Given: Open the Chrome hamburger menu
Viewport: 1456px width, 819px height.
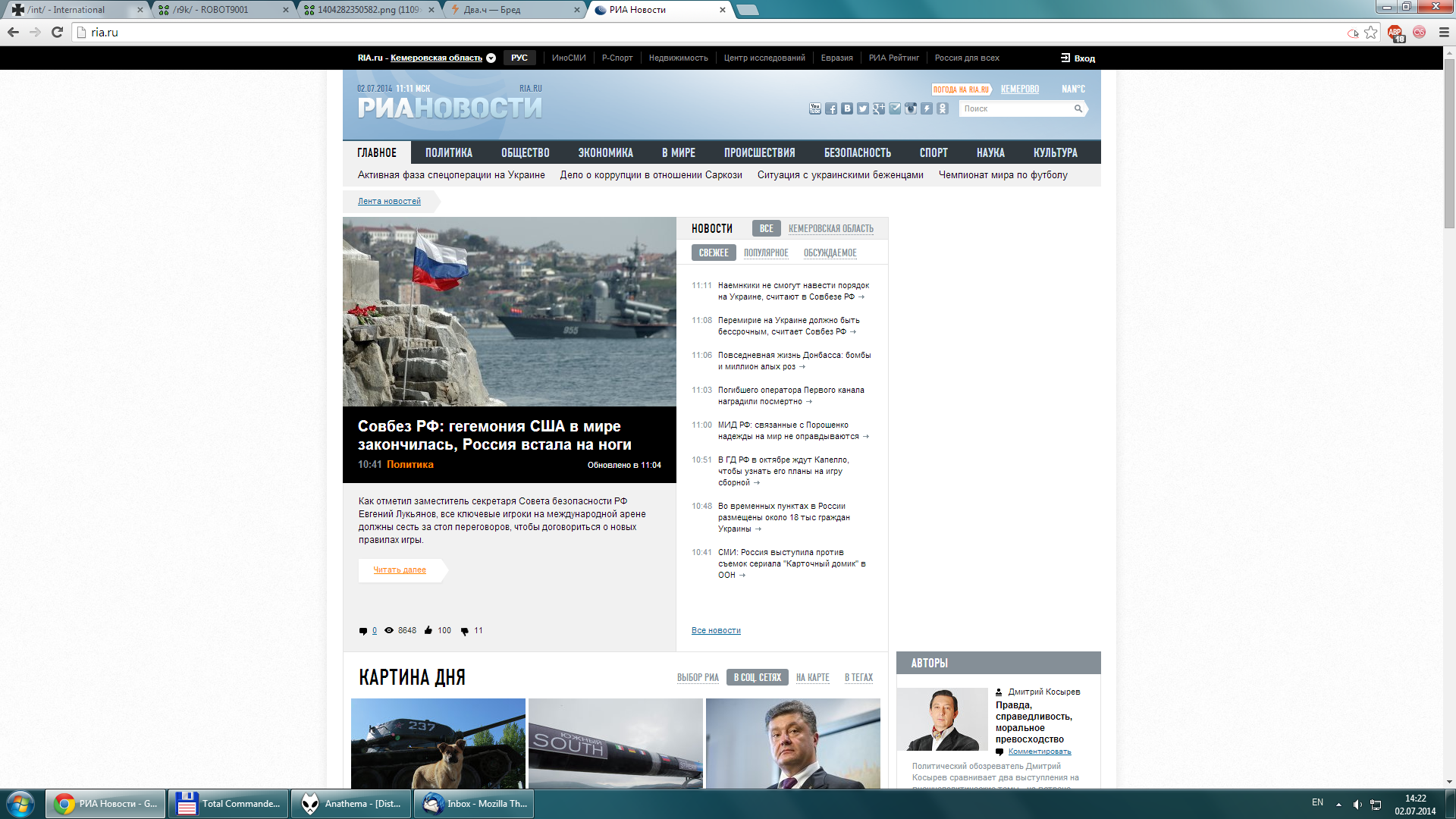Looking at the screenshot, I should click(1444, 33).
